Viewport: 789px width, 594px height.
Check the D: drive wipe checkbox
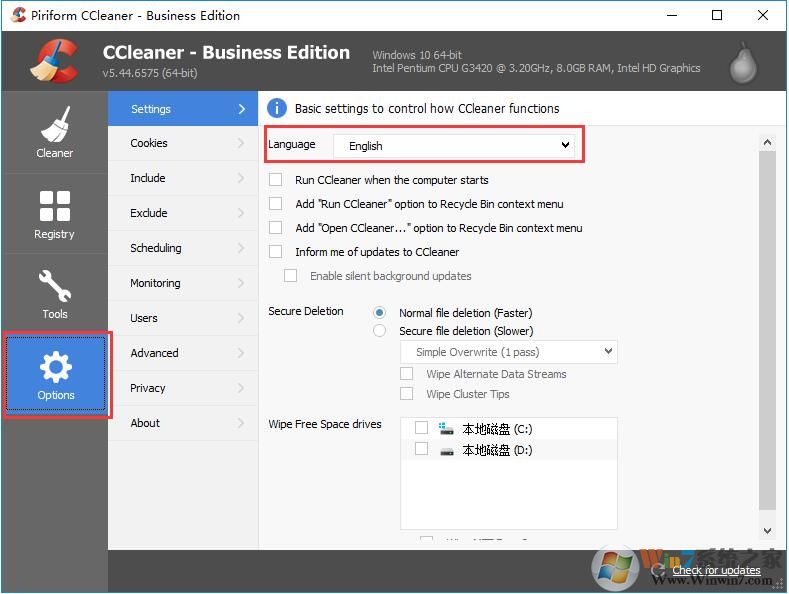(421, 450)
